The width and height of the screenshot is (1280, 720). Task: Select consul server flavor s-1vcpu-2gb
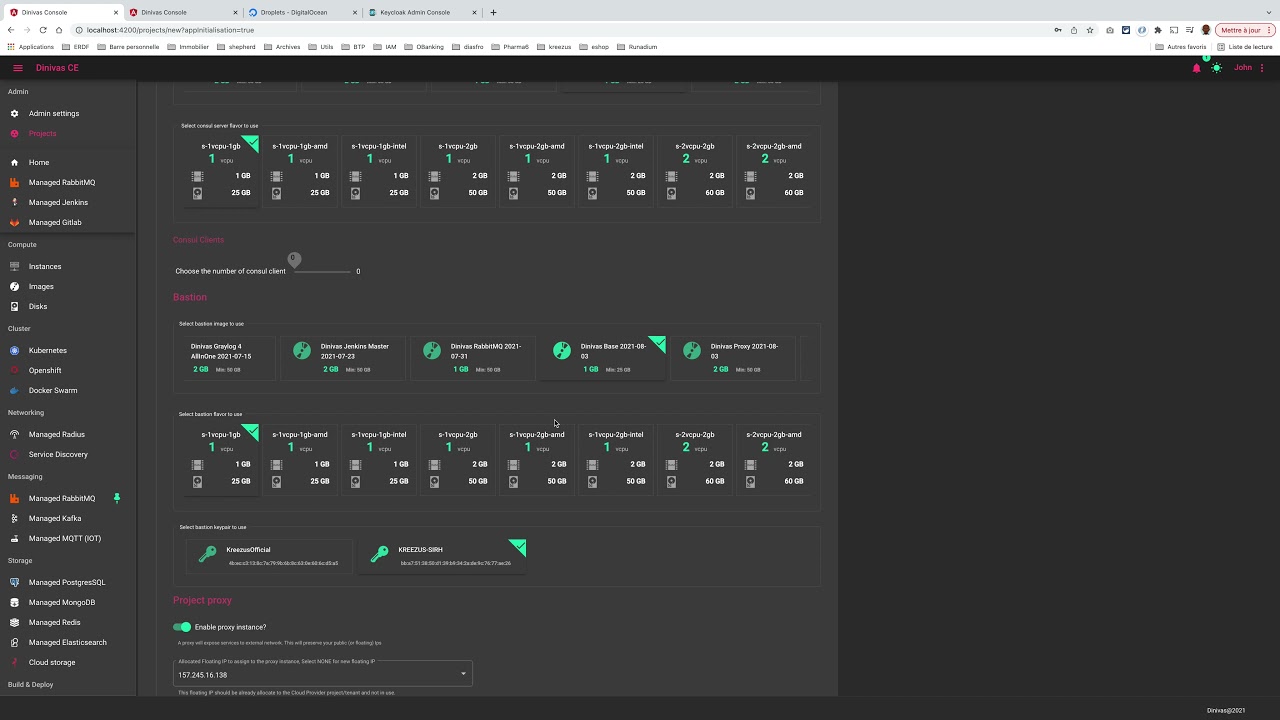tap(458, 170)
